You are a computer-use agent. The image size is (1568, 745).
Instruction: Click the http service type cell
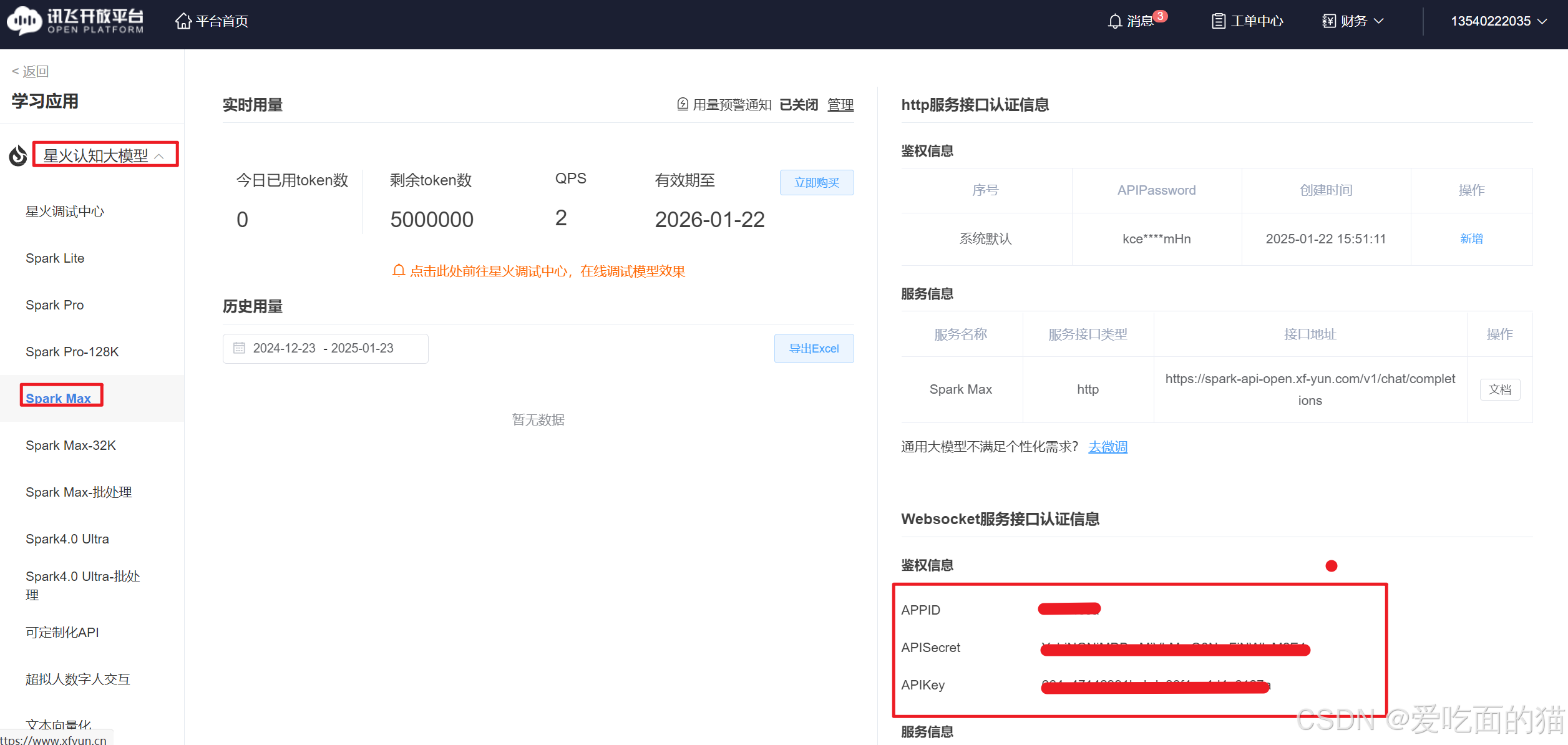pyautogui.click(x=1088, y=389)
